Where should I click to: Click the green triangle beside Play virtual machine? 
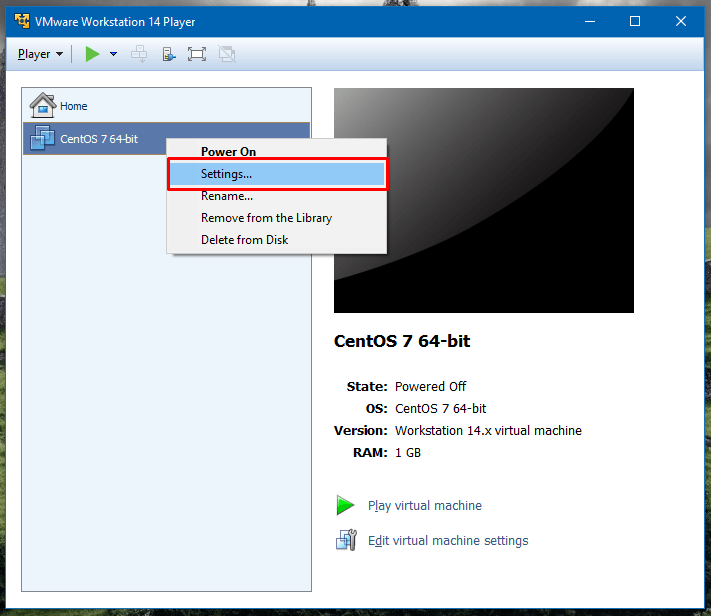tap(345, 505)
